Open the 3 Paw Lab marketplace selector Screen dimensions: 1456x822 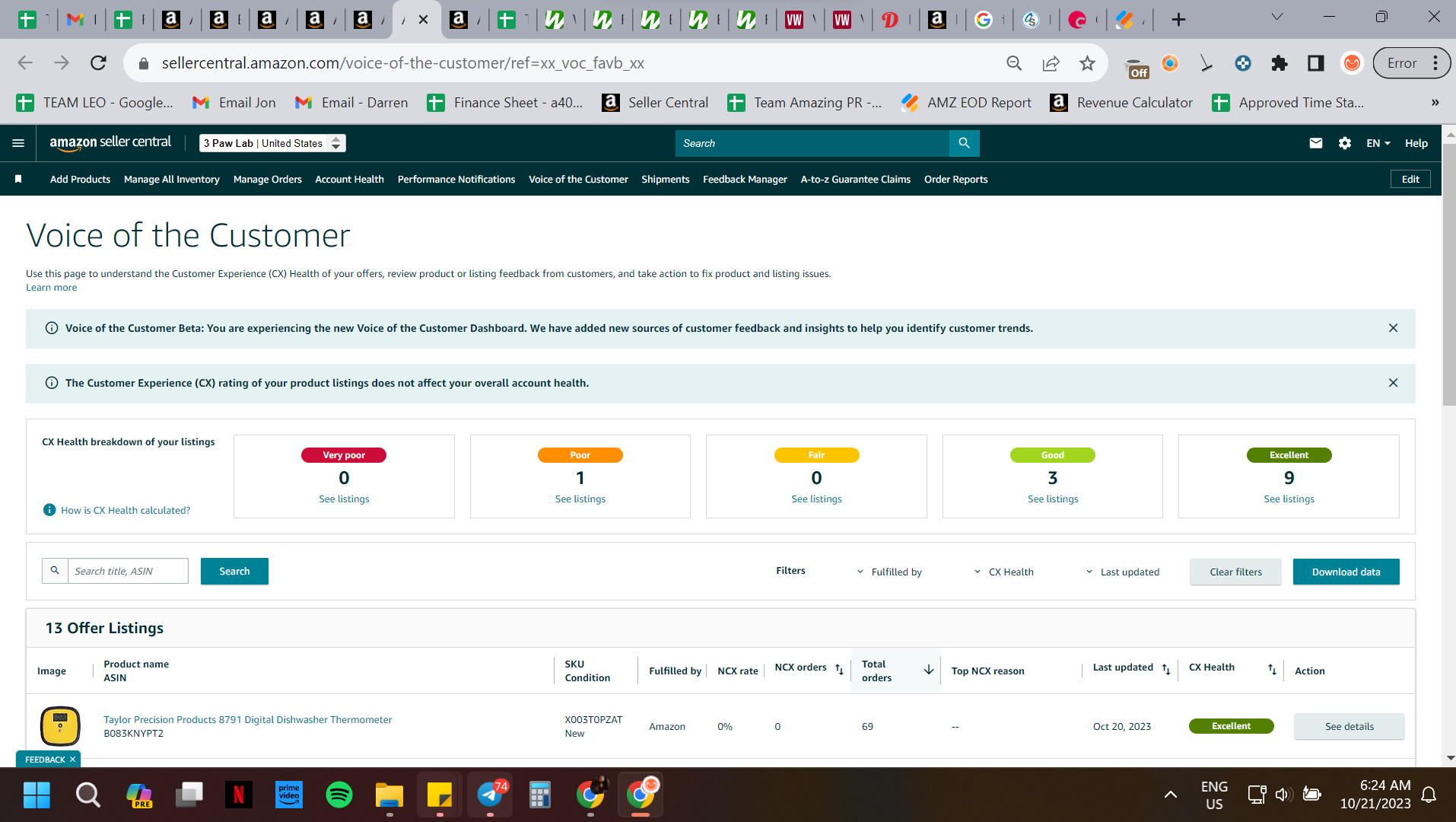coord(272,143)
